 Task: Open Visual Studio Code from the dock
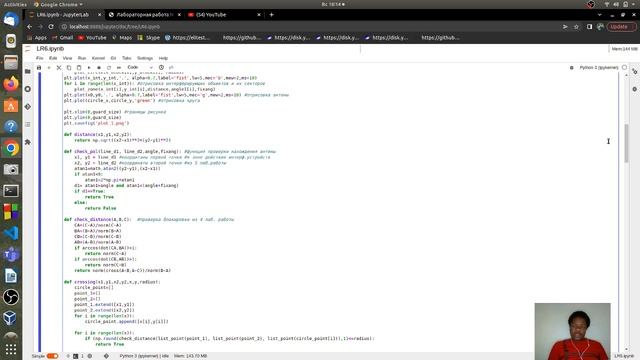pyautogui.click(x=11, y=233)
